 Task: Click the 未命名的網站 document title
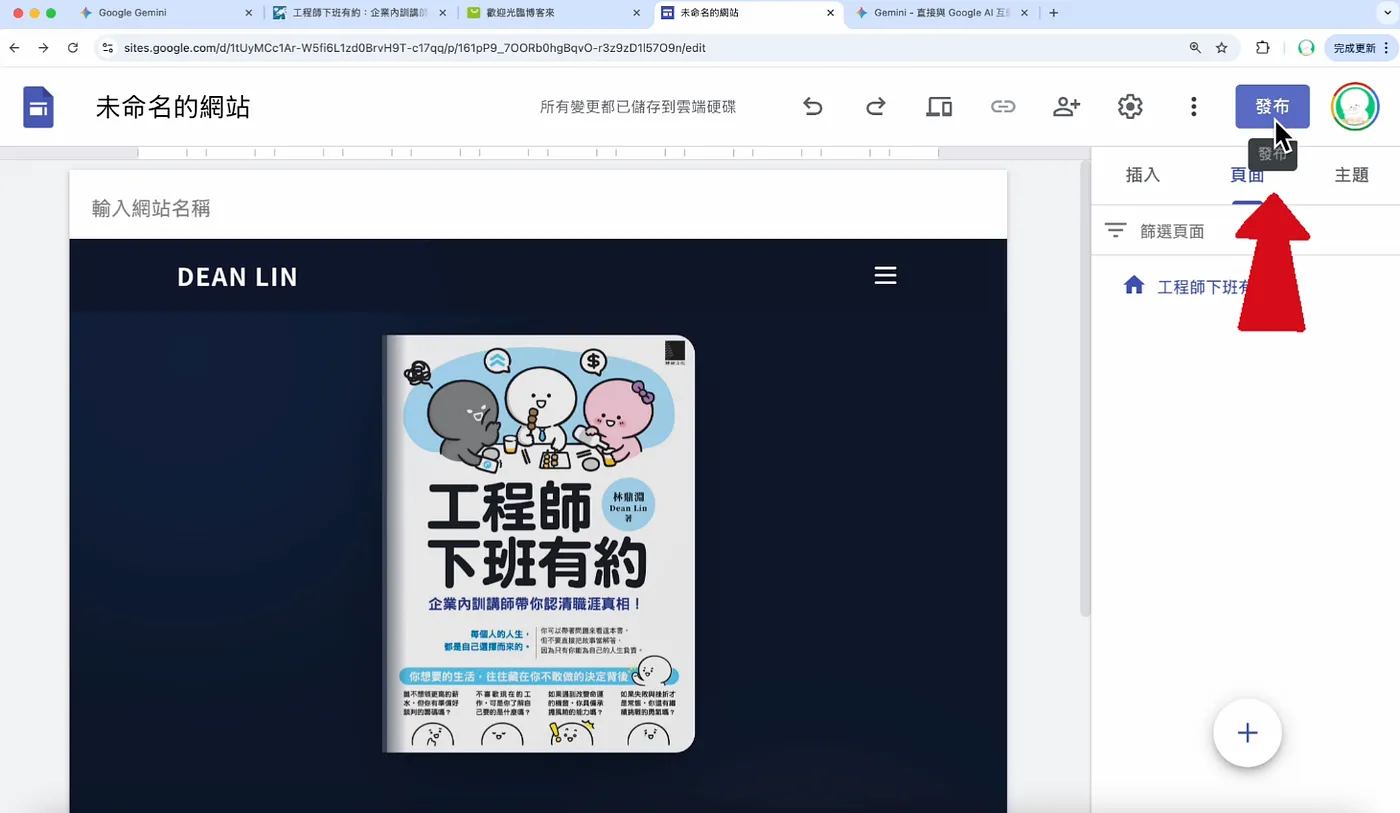[173, 107]
